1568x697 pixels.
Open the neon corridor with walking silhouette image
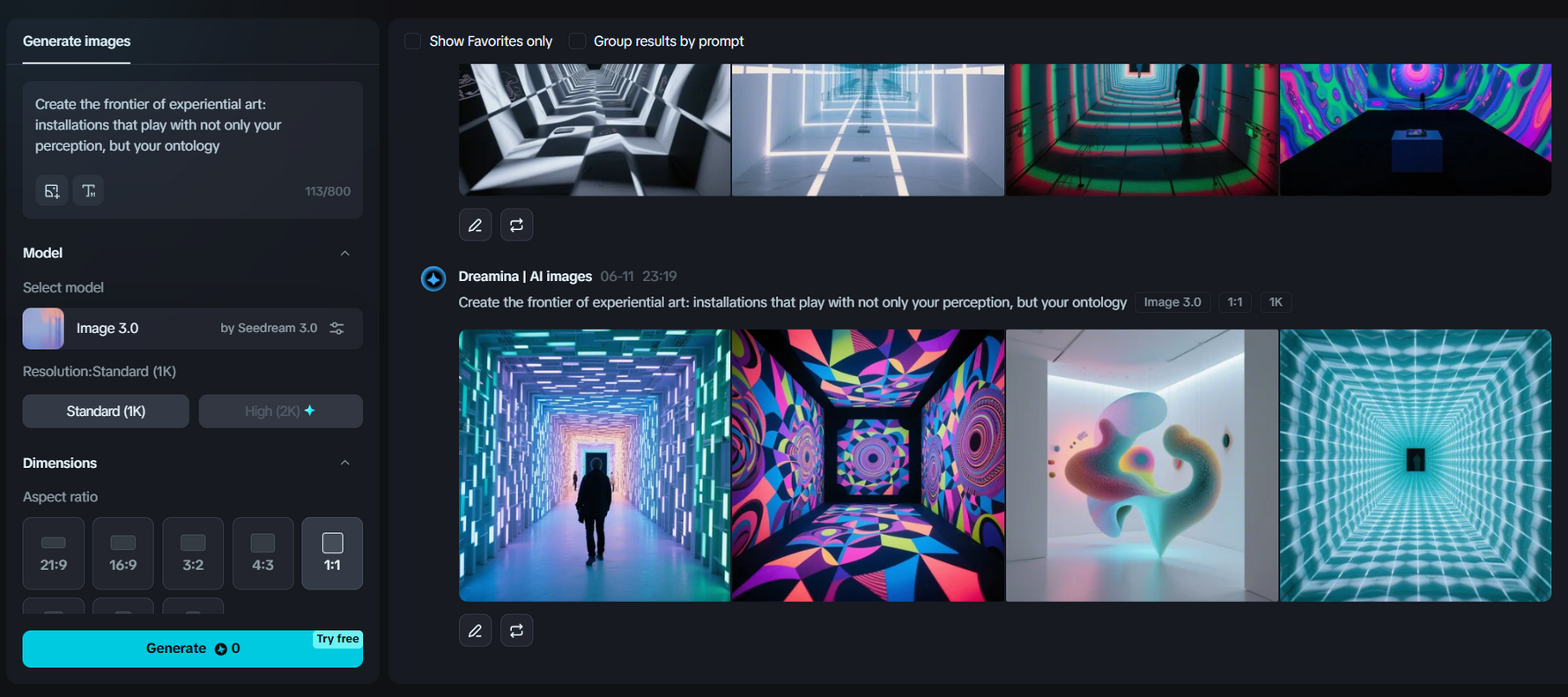click(595, 465)
